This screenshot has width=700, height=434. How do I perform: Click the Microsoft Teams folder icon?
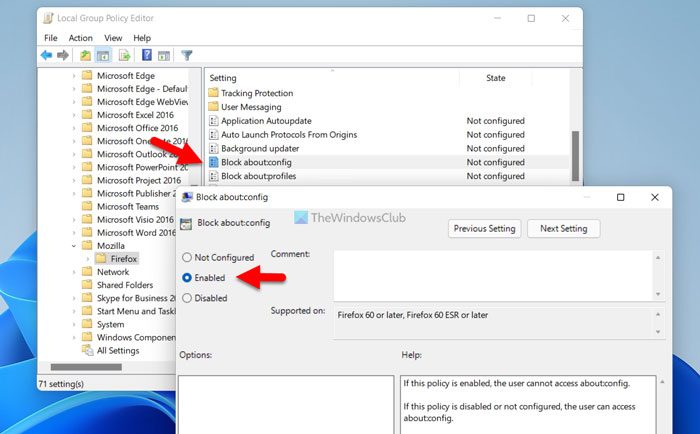[x=87, y=206]
